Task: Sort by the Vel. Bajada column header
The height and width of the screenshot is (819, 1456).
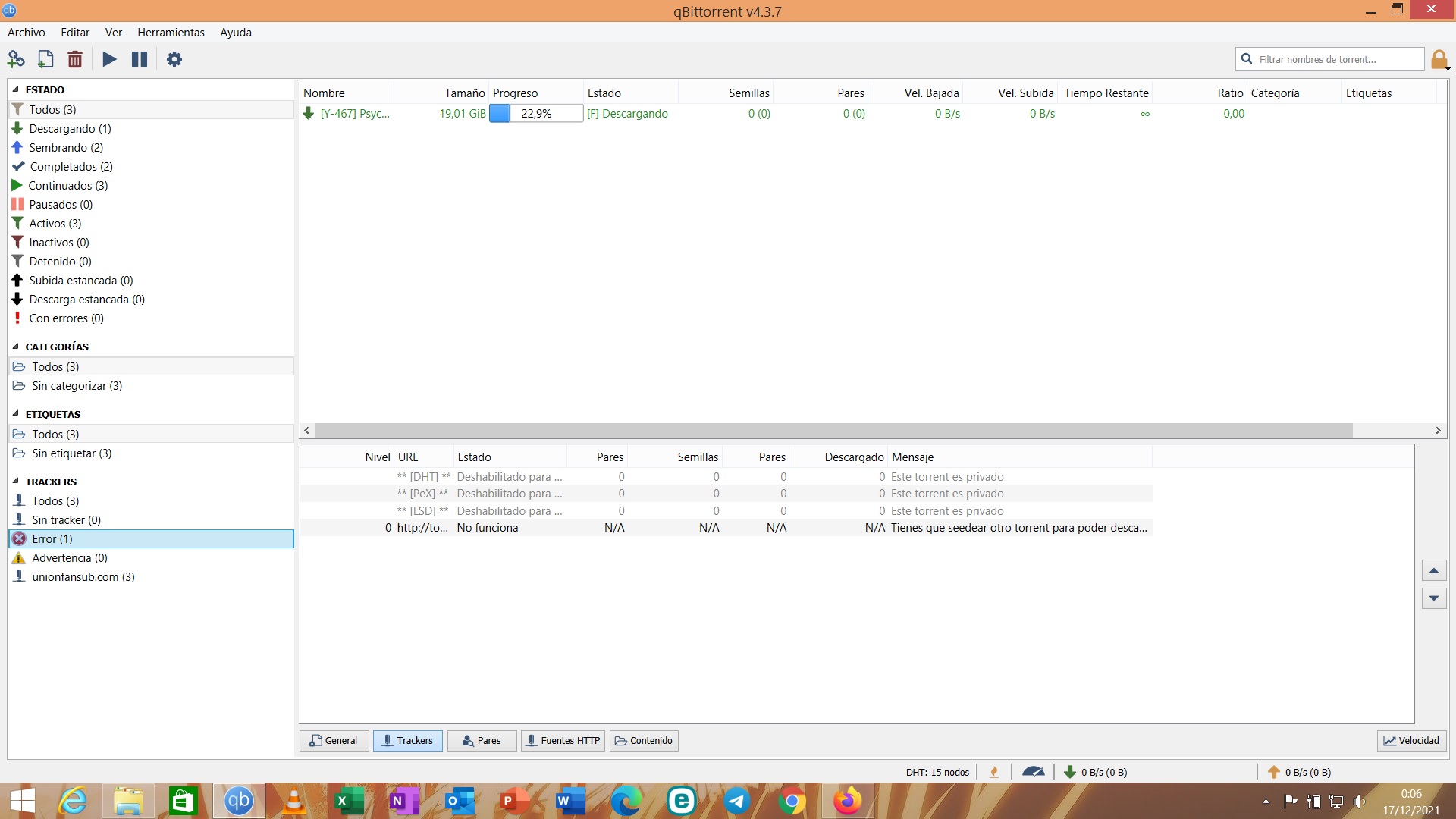Action: pos(915,93)
